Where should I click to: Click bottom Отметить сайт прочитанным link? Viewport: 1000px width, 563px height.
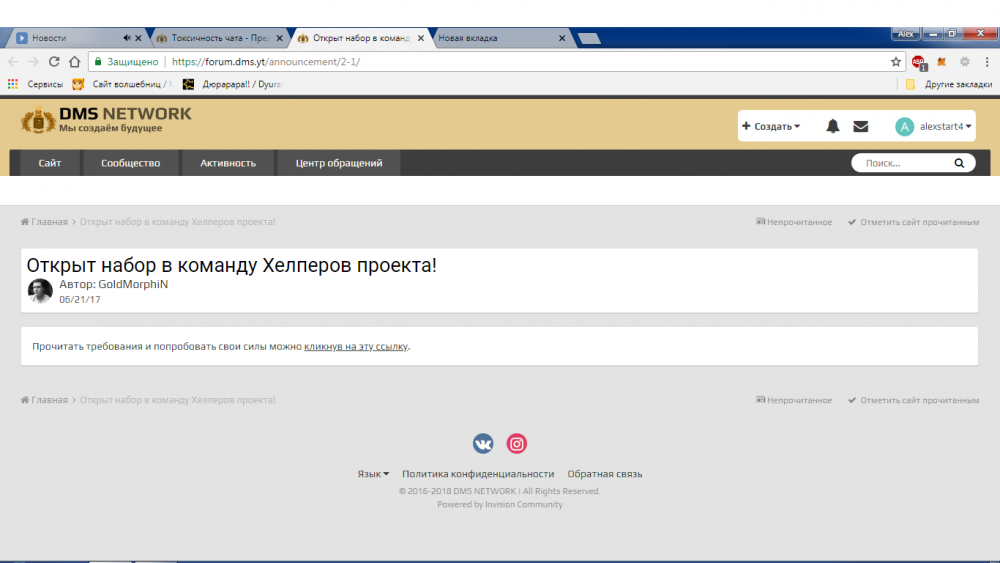click(913, 400)
